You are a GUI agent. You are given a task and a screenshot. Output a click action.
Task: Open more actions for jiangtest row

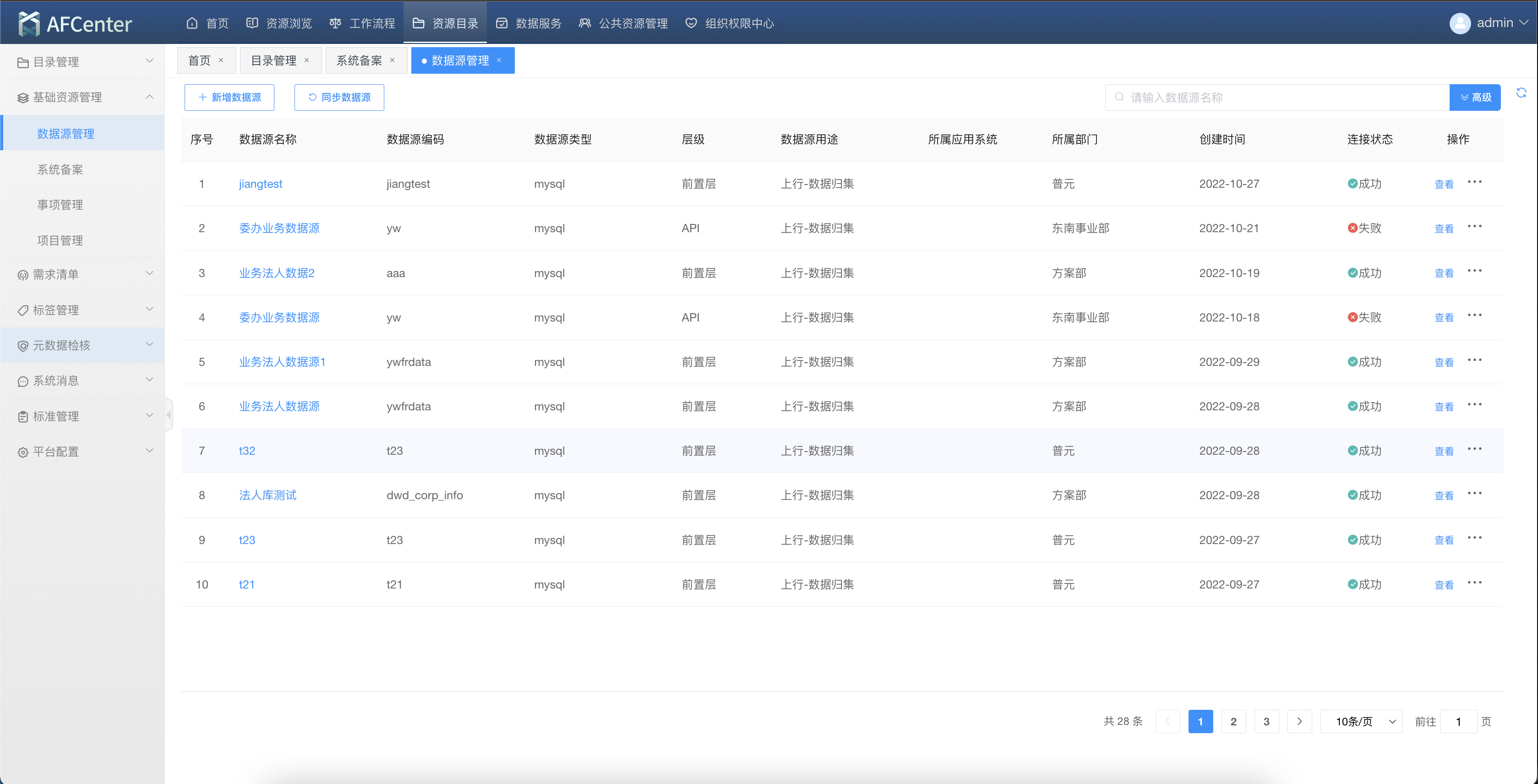coord(1475,182)
